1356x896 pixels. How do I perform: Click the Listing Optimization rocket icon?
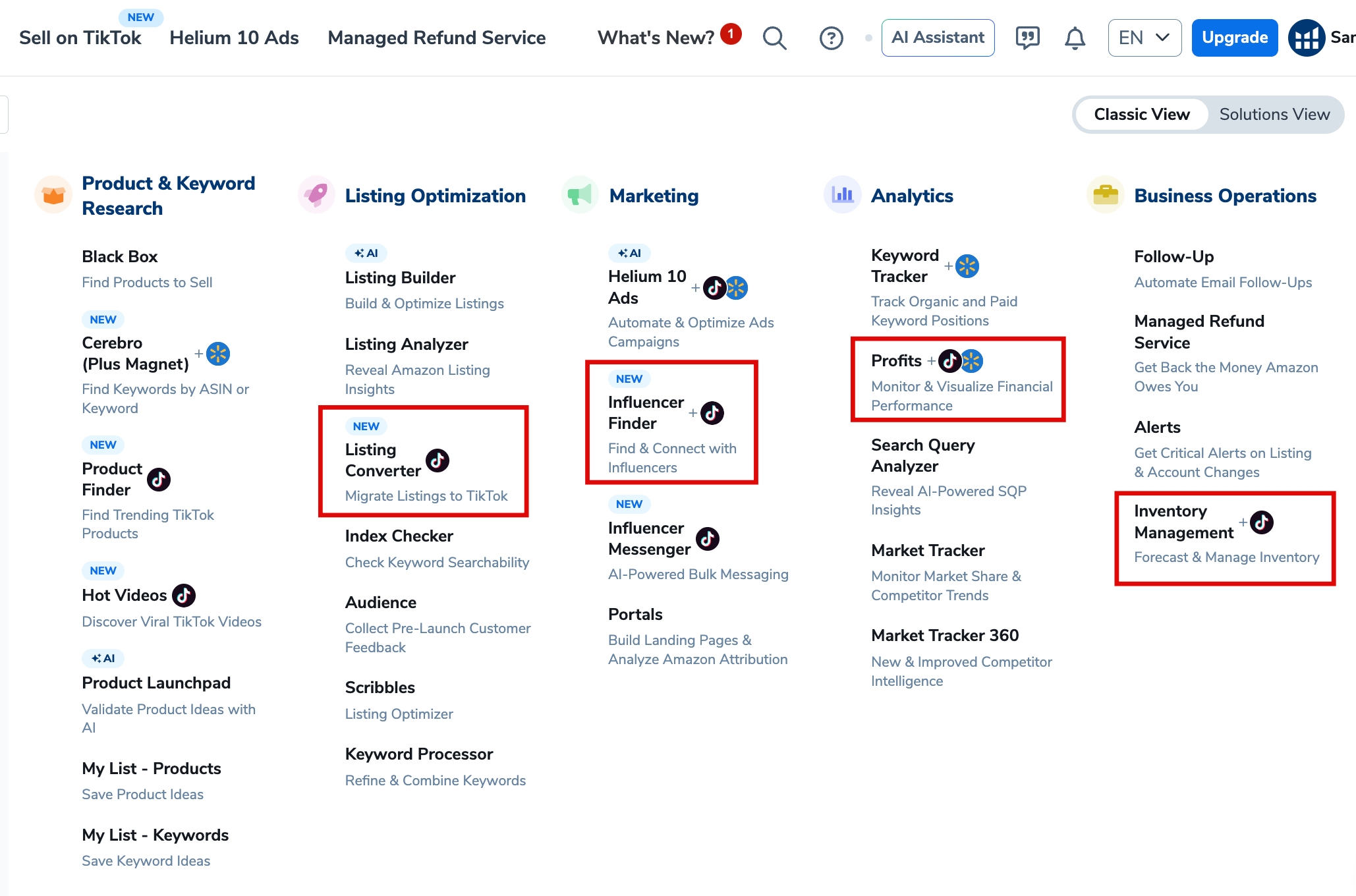tap(316, 194)
